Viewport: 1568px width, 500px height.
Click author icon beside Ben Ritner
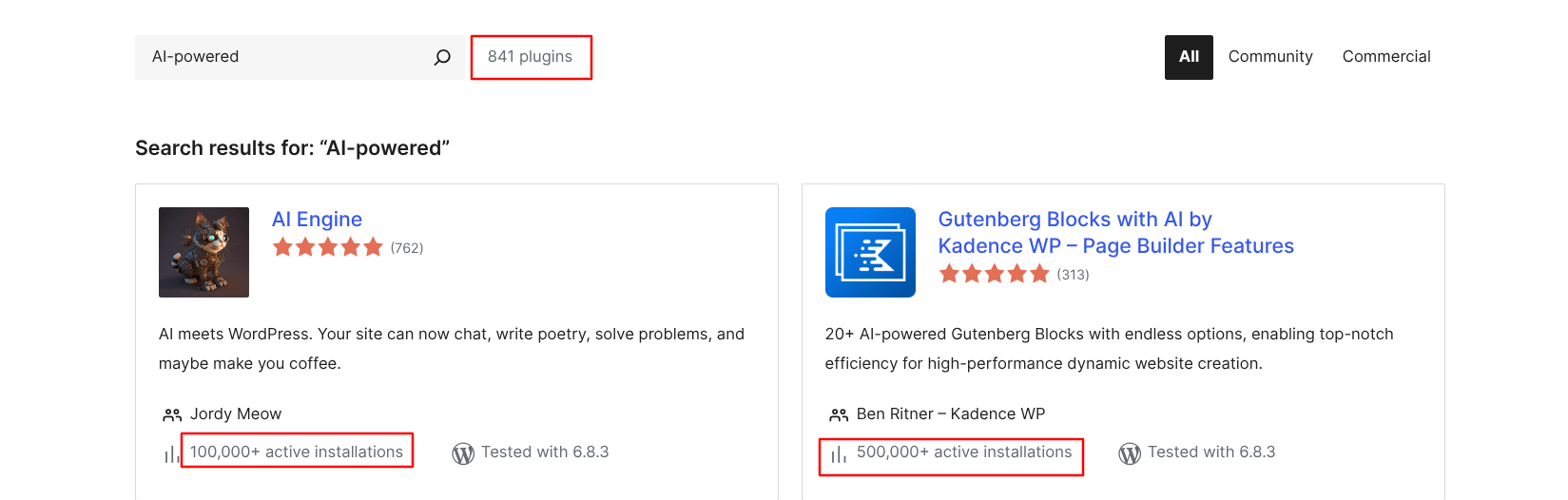(x=839, y=415)
